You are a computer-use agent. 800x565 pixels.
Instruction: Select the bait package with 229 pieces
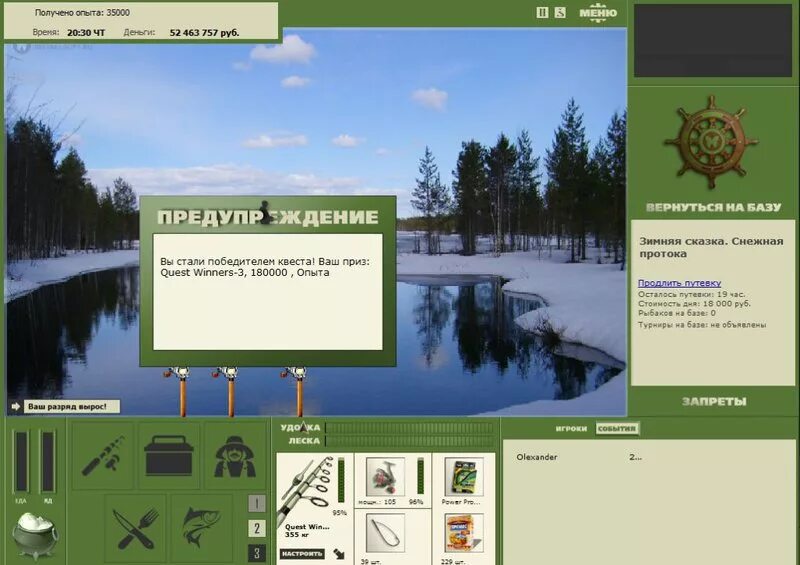463,533
